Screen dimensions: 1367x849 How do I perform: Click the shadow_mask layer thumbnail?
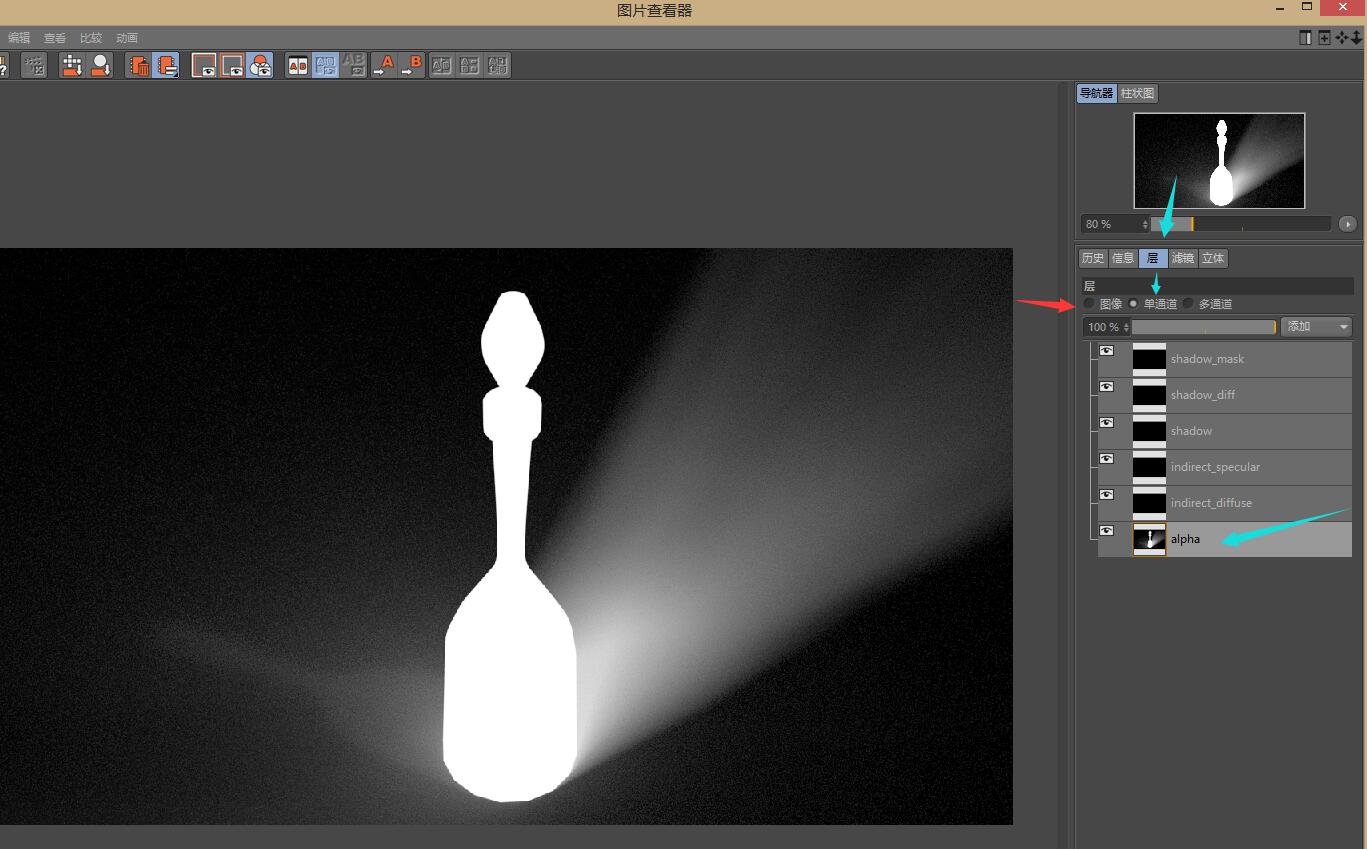[x=1149, y=359]
